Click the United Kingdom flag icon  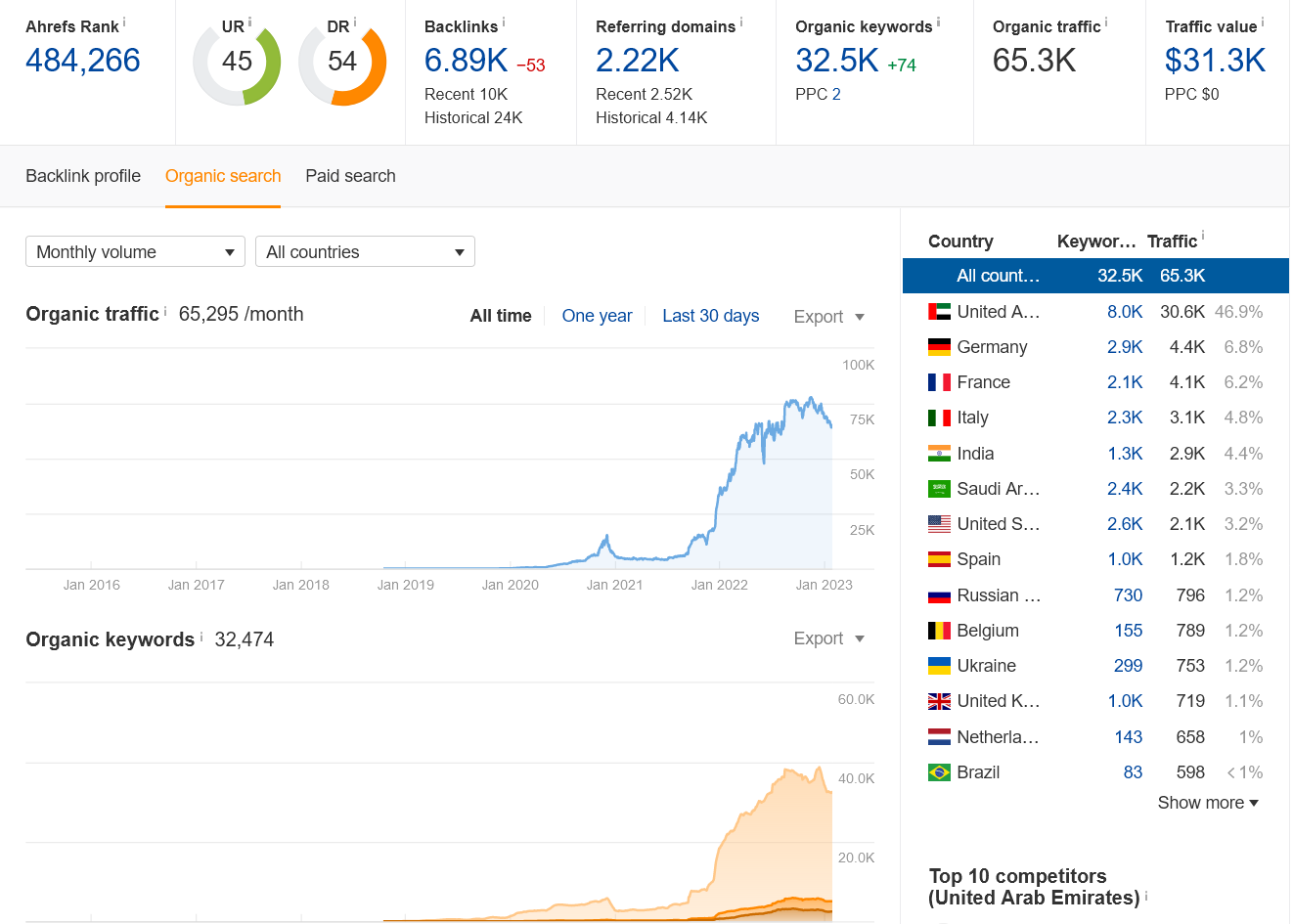point(939,701)
